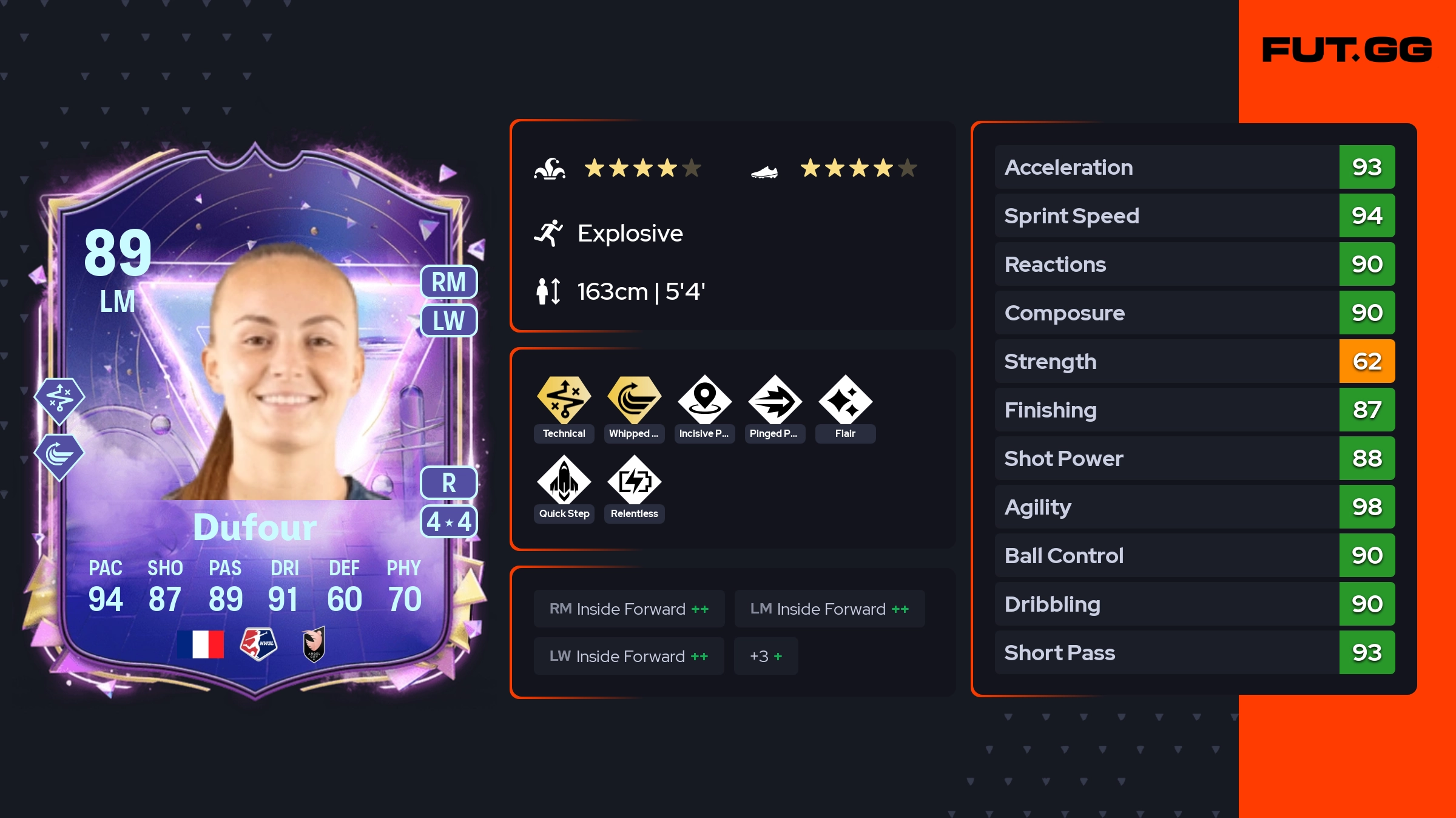Image resolution: width=1456 pixels, height=818 pixels.
Task: Click the LW Inside Forward role
Action: pyautogui.click(x=629, y=656)
